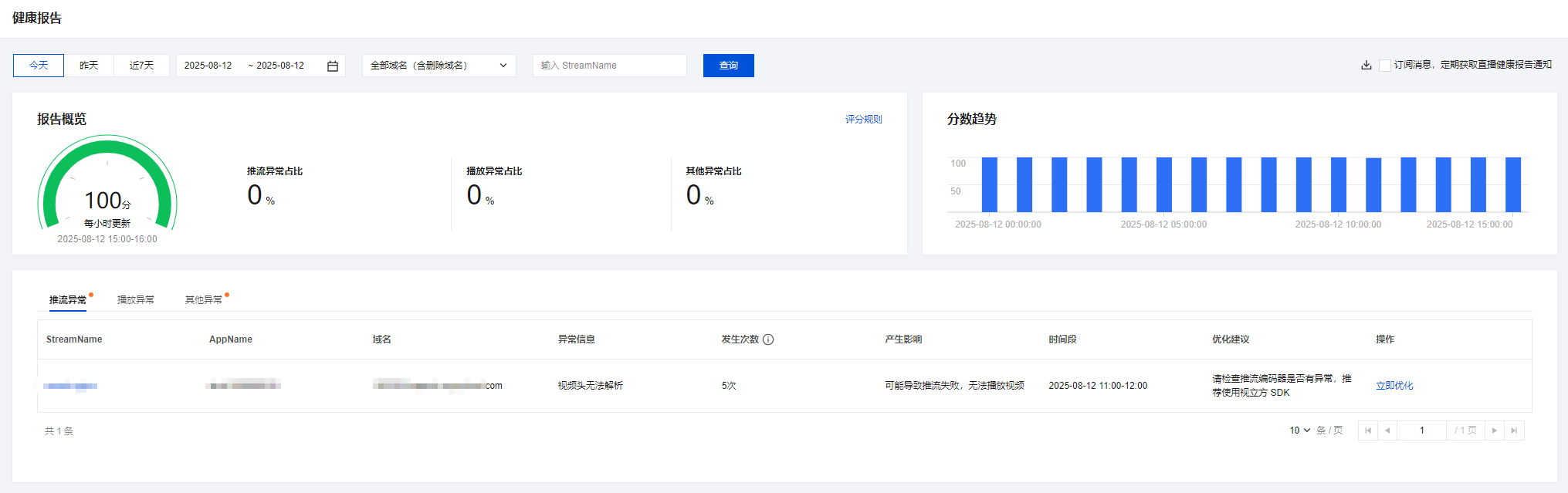Click the 5次 occurrence count cell
This screenshot has height=493, width=1568.
pos(729,386)
